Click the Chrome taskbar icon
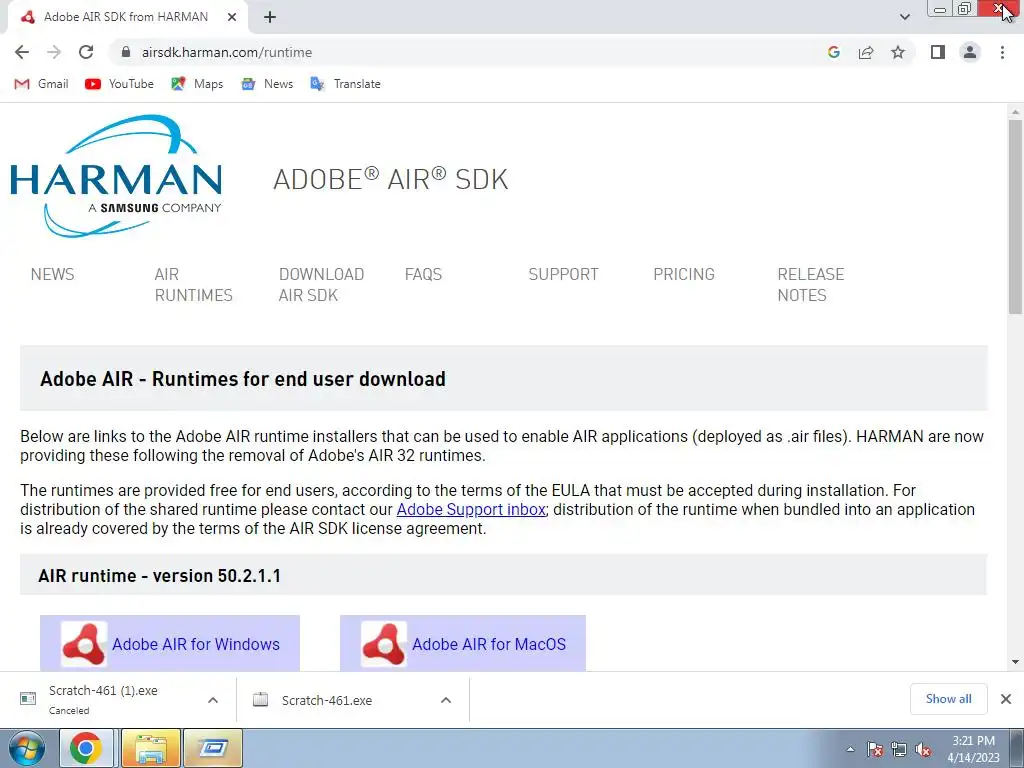 [x=86, y=748]
